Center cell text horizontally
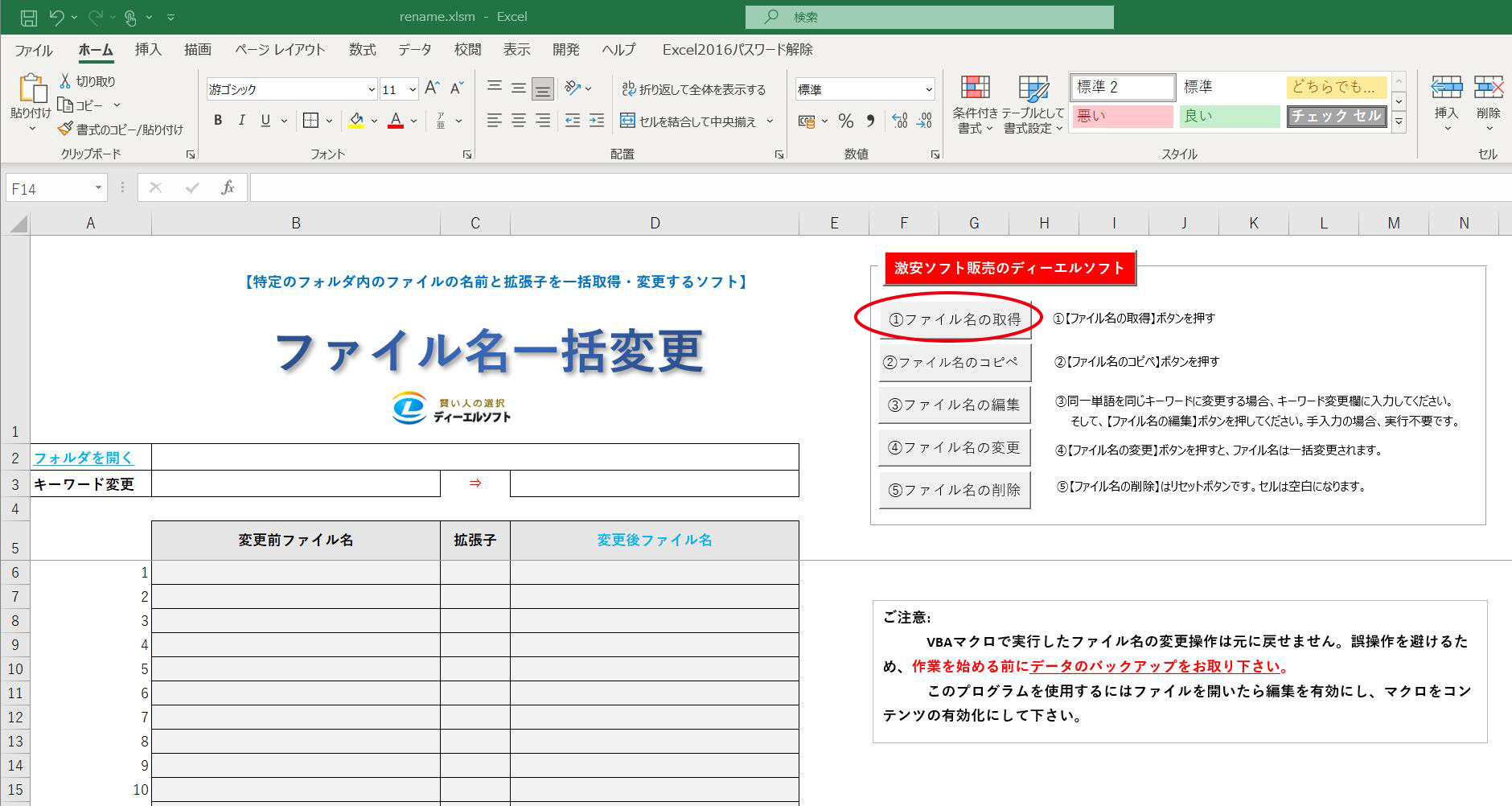 click(x=519, y=121)
